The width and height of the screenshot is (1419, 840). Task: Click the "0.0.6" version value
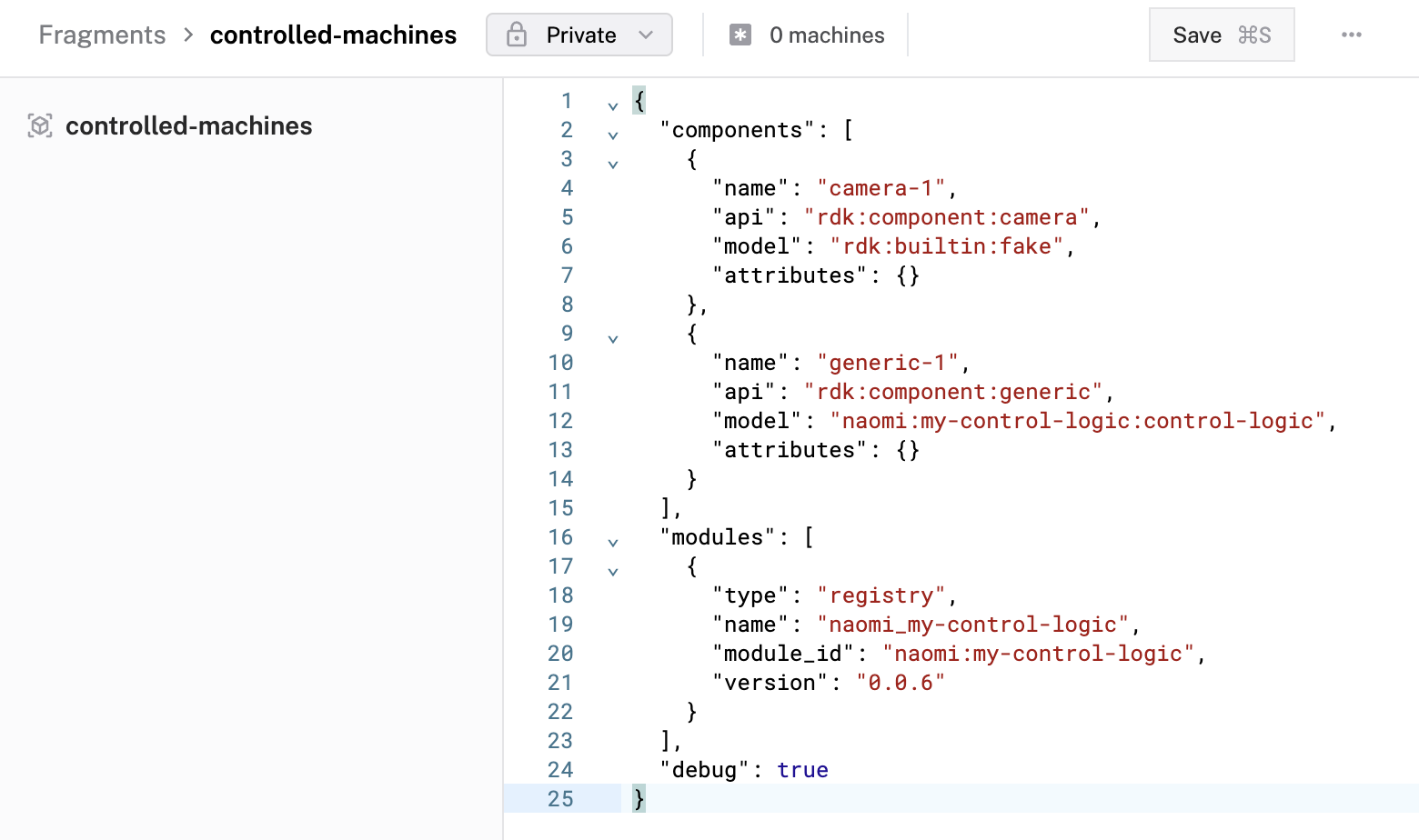901,683
